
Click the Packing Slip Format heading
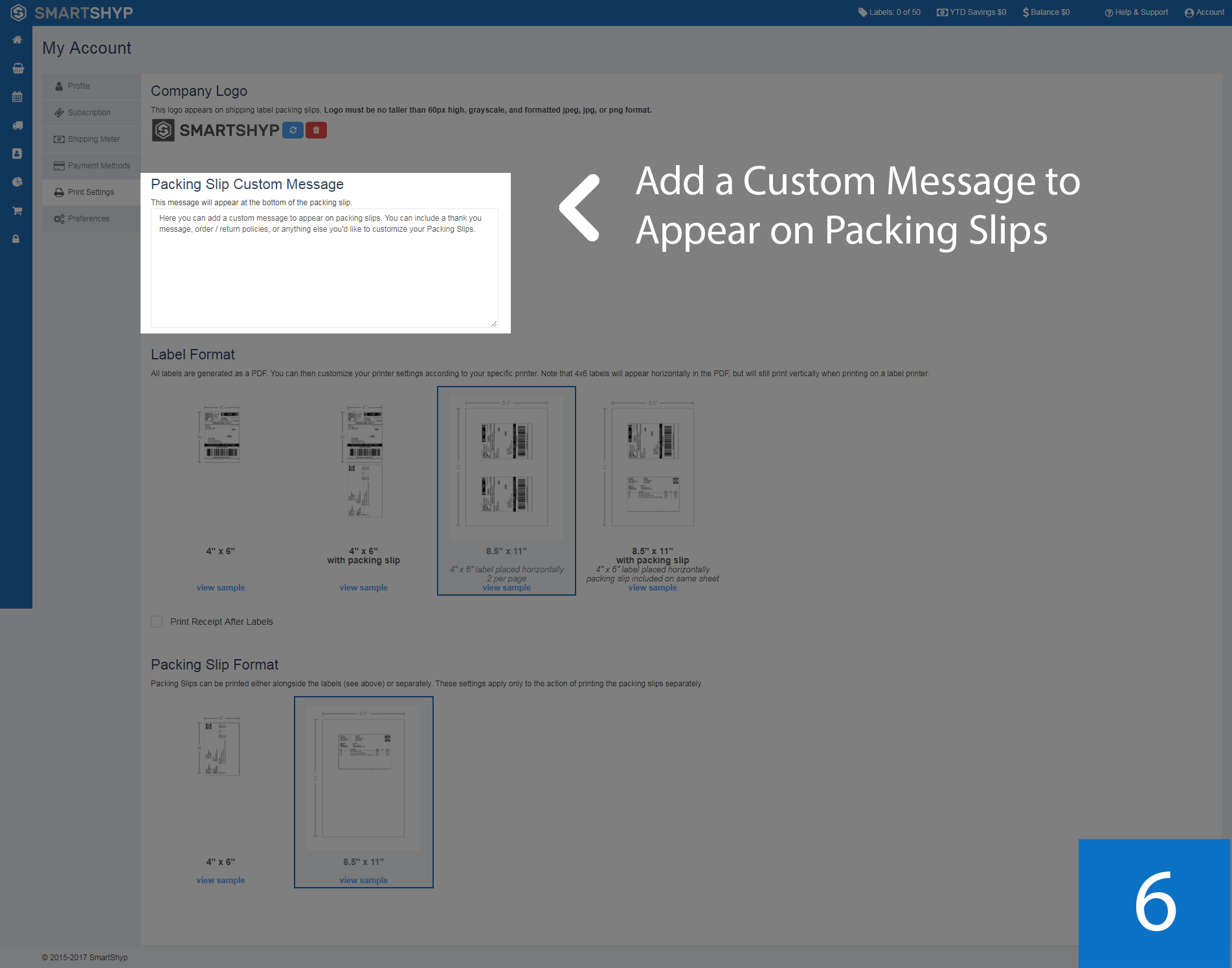click(x=214, y=665)
